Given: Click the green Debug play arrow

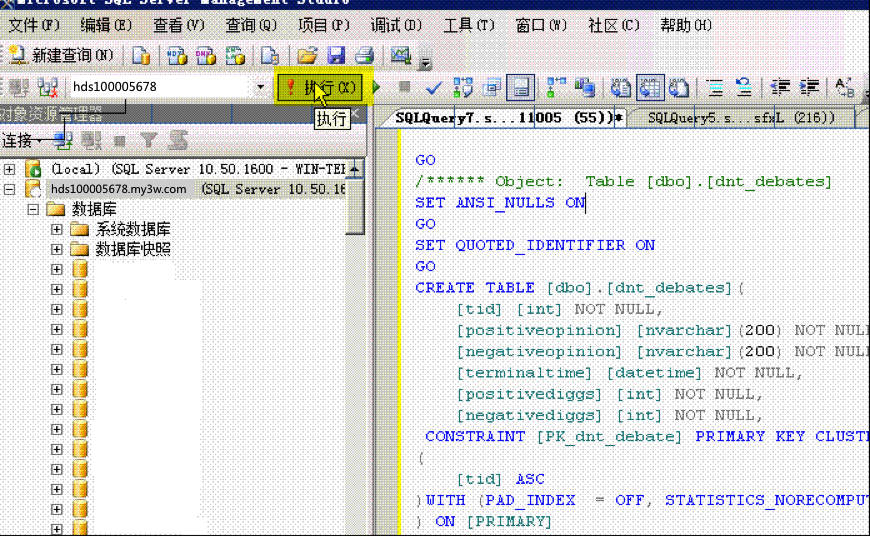Looking at the screenshot, I should coord(377,87).
